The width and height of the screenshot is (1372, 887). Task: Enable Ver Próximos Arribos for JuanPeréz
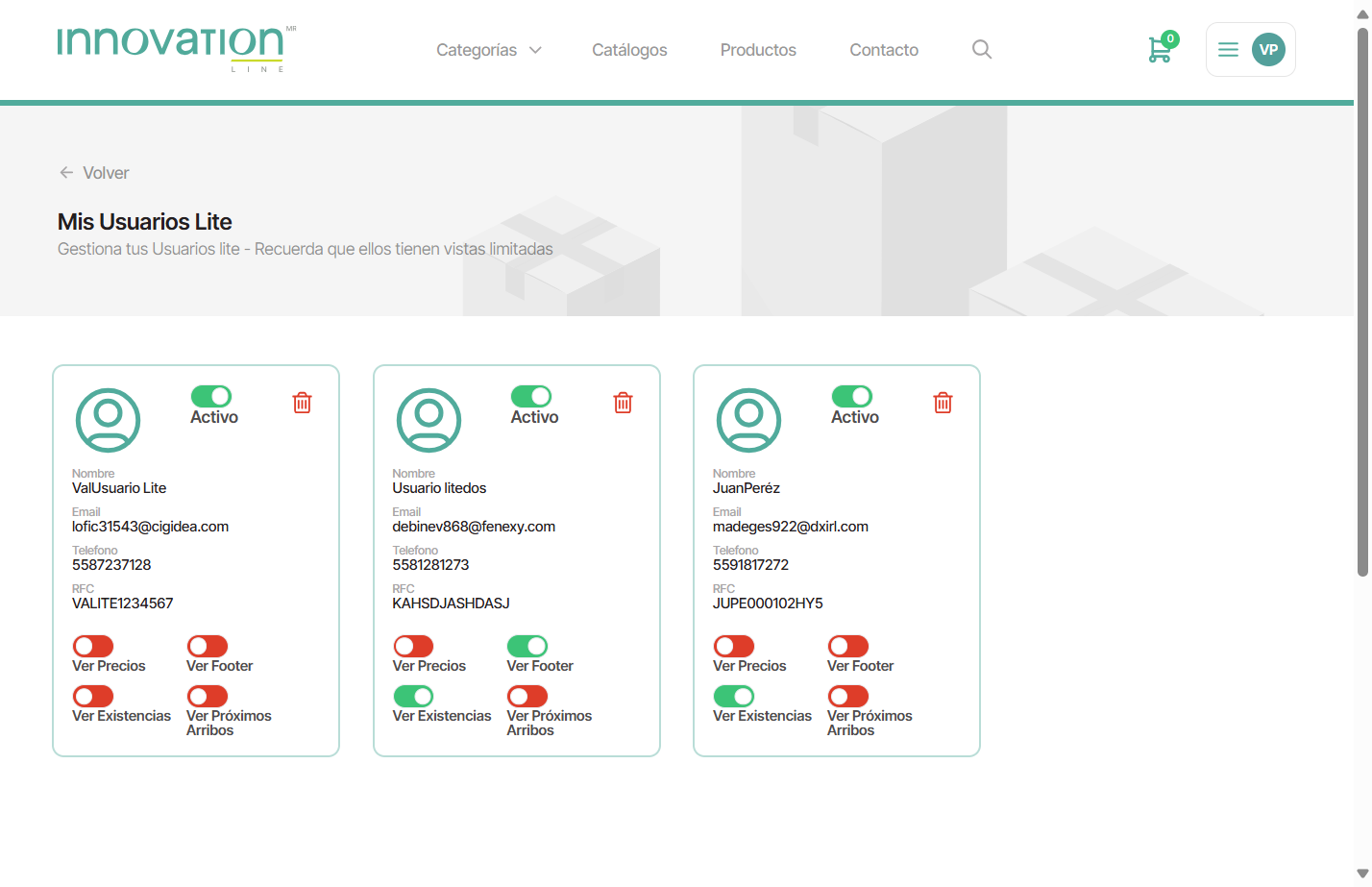coord(848,696)
